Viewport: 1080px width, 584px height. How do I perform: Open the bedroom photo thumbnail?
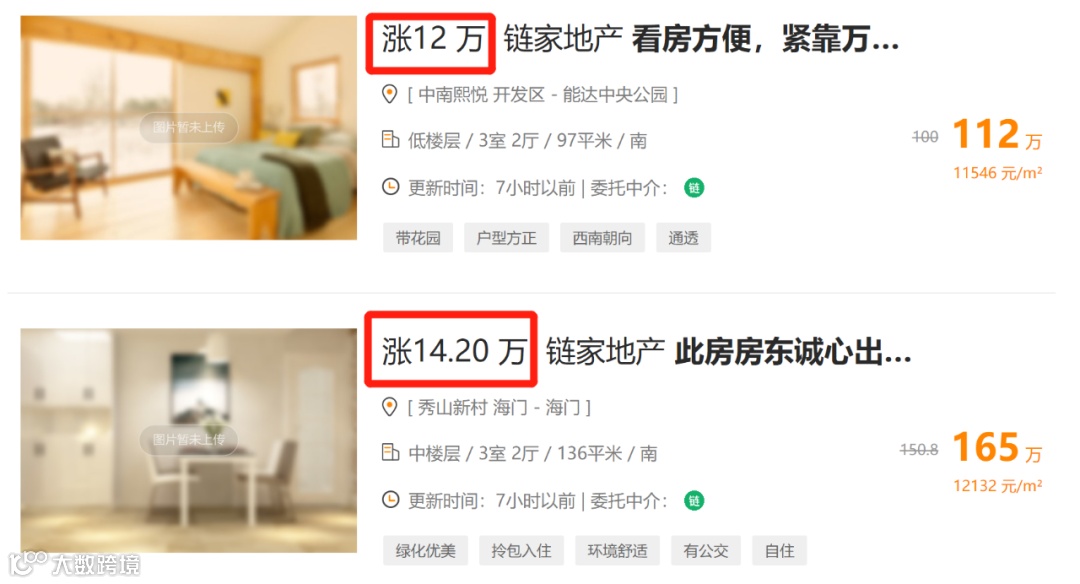coord(189,128)
